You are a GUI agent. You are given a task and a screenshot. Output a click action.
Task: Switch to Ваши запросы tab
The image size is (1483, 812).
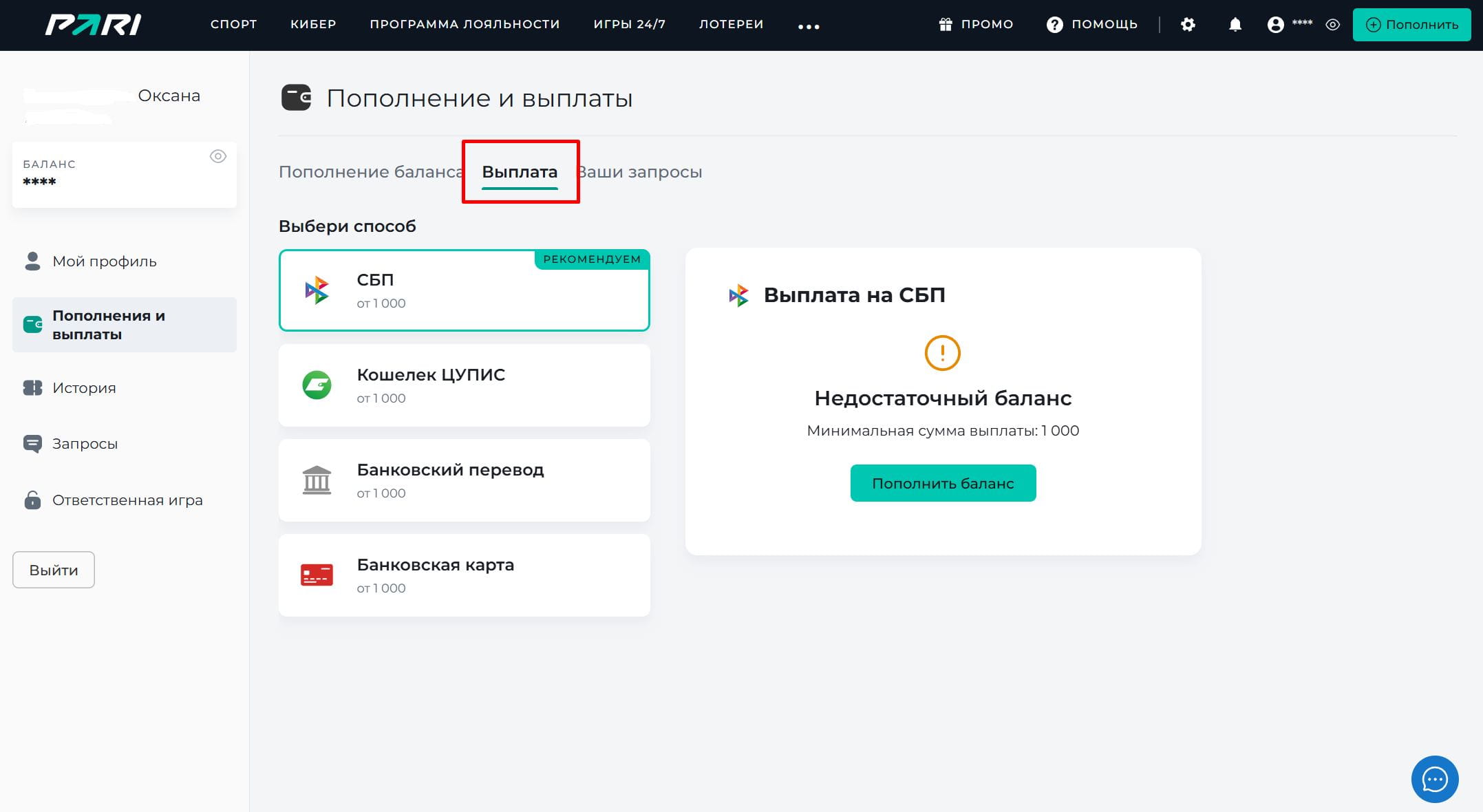pos(640,172)
